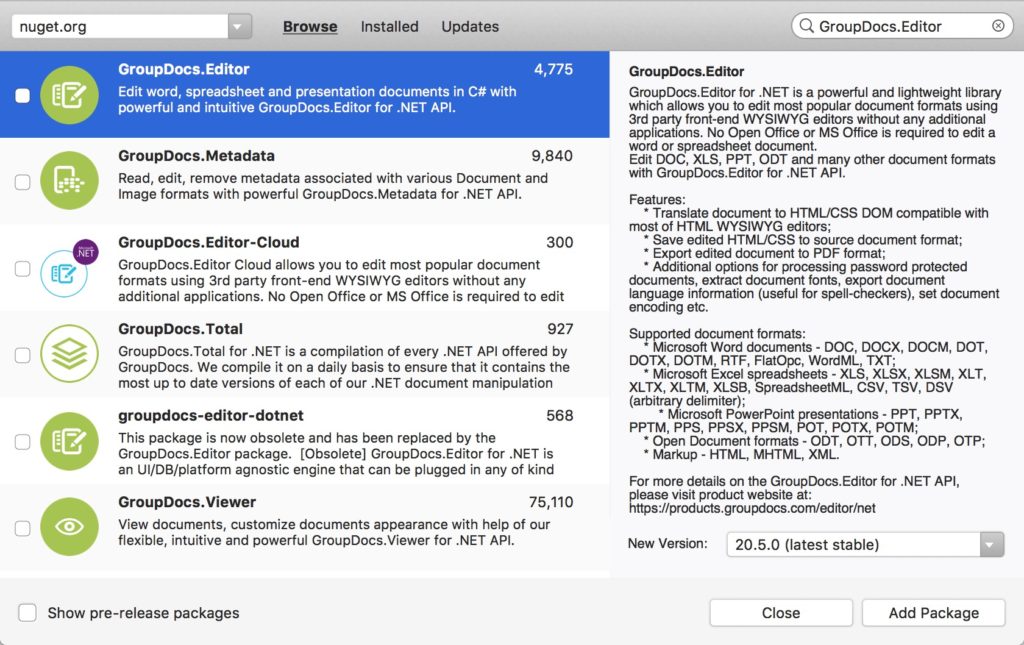Click the GroupDocs.Metadata package icon
The width and height of the screenshot is (1024, 645).
click(x=69, y=181)
